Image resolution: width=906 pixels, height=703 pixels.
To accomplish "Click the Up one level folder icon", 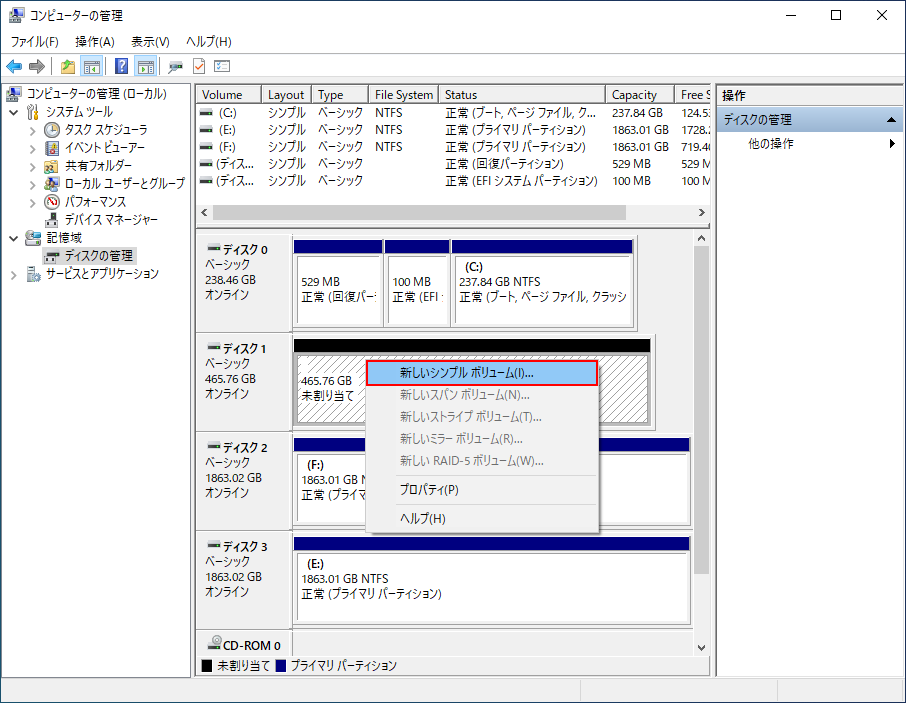I will point(68,67).
